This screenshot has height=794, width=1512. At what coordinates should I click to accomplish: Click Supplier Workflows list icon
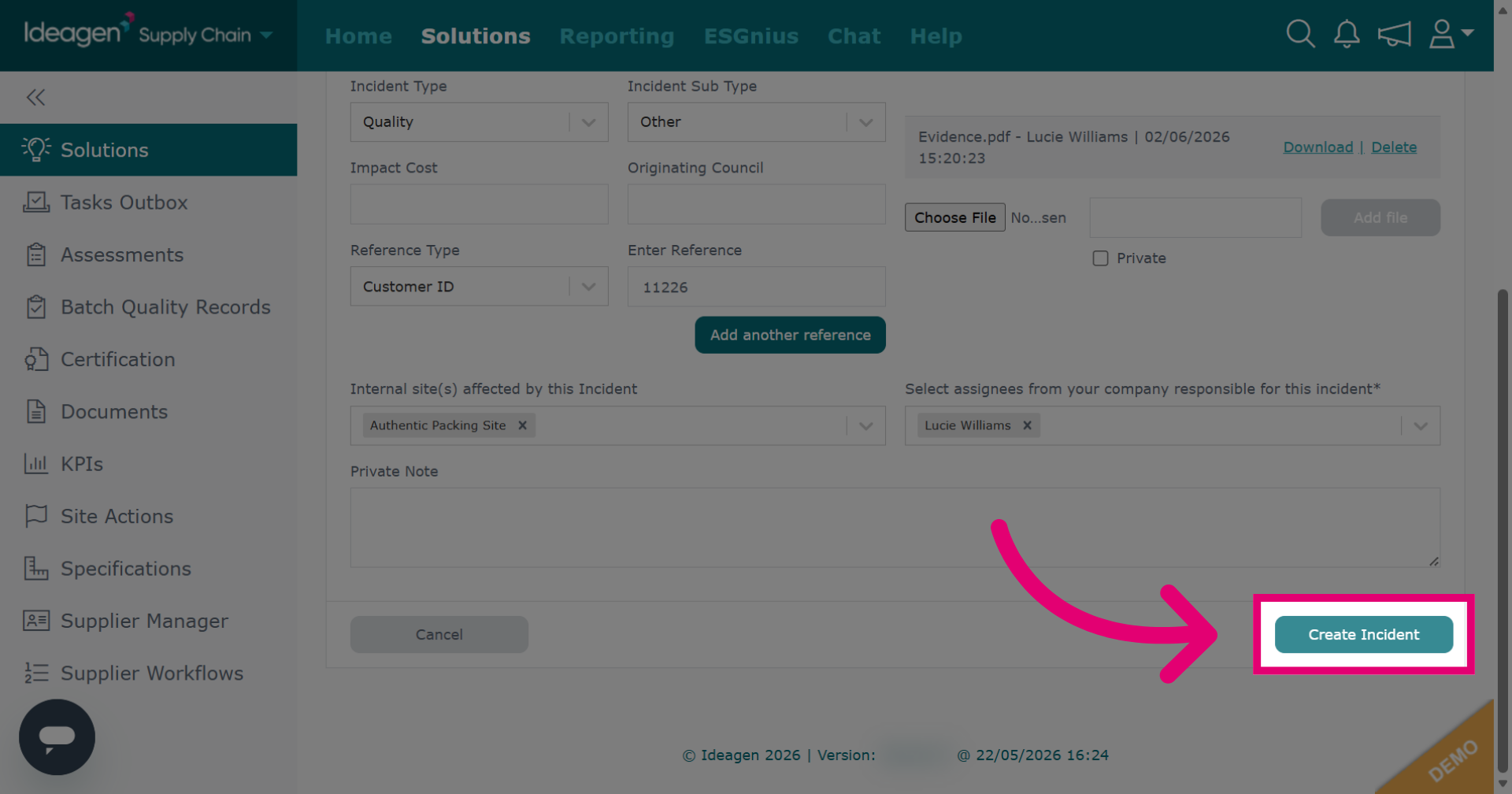coord(35,673)
